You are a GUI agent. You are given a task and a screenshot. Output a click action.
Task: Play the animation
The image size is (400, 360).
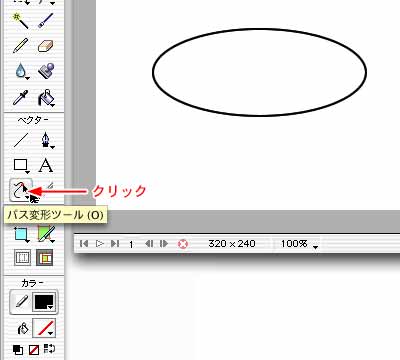tap(100, 244)
